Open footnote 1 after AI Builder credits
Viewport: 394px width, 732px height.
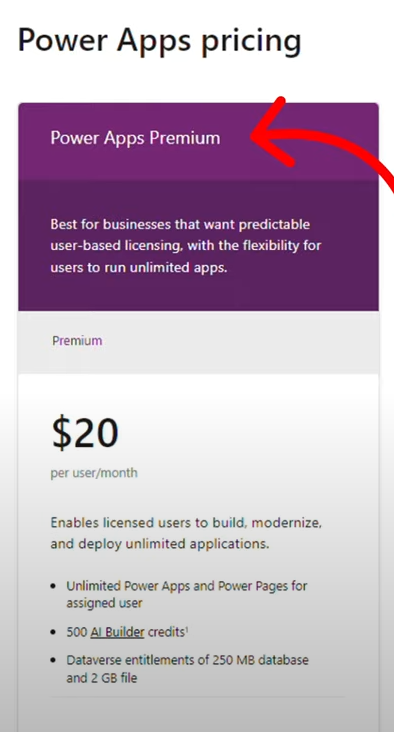(x=186, y=630)
